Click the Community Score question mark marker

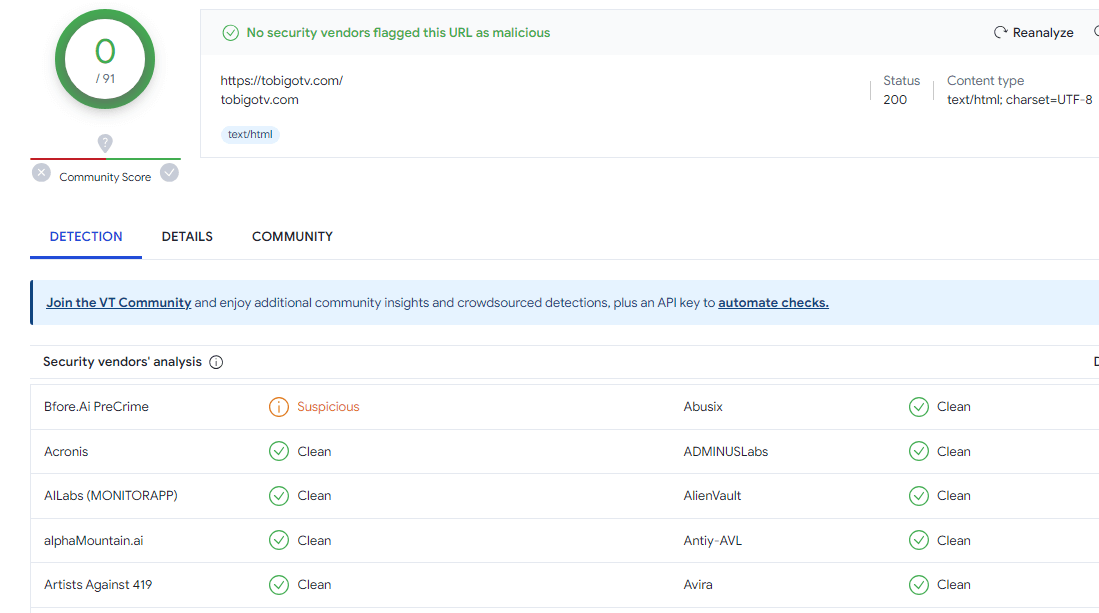(105, 143)
